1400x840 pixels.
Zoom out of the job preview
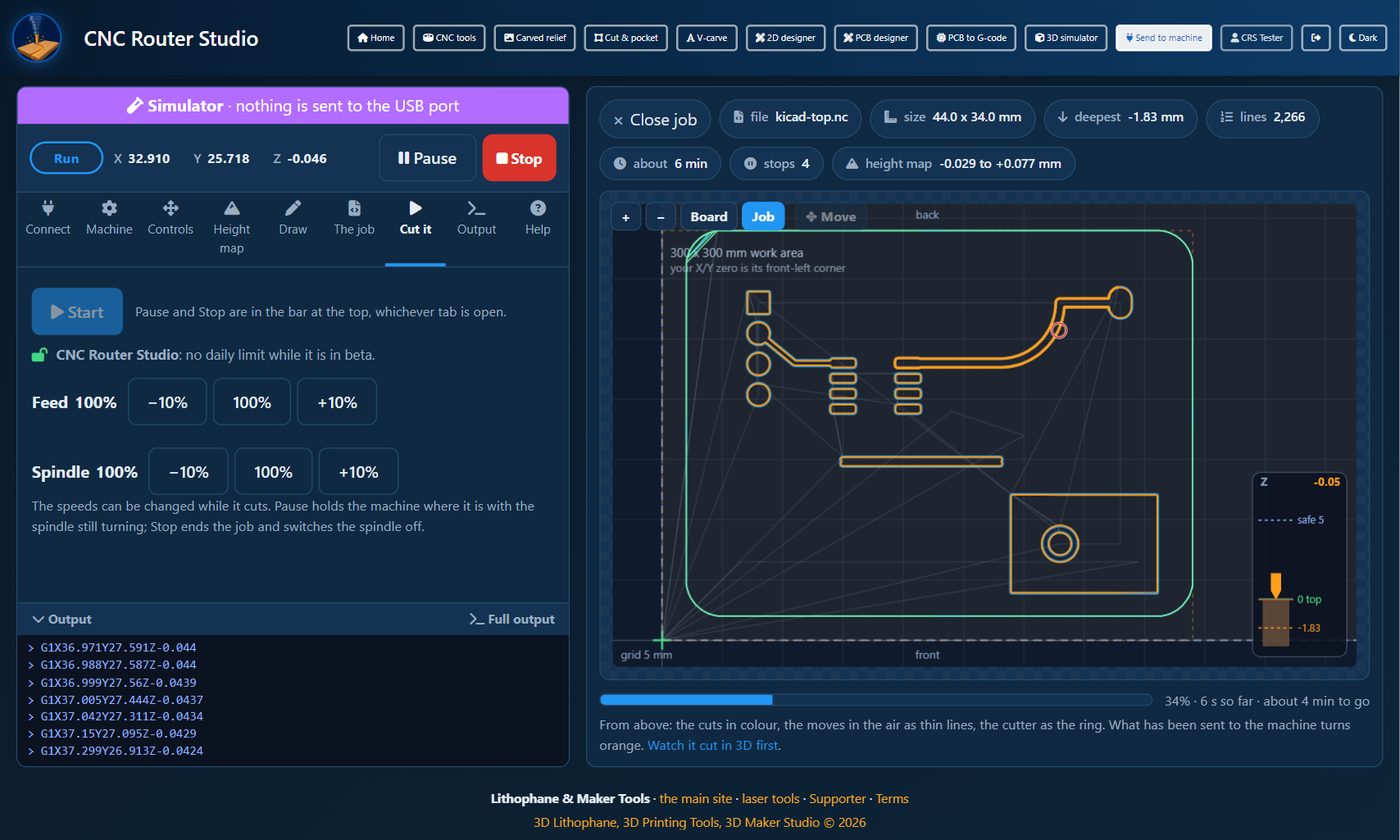point(660,217)
